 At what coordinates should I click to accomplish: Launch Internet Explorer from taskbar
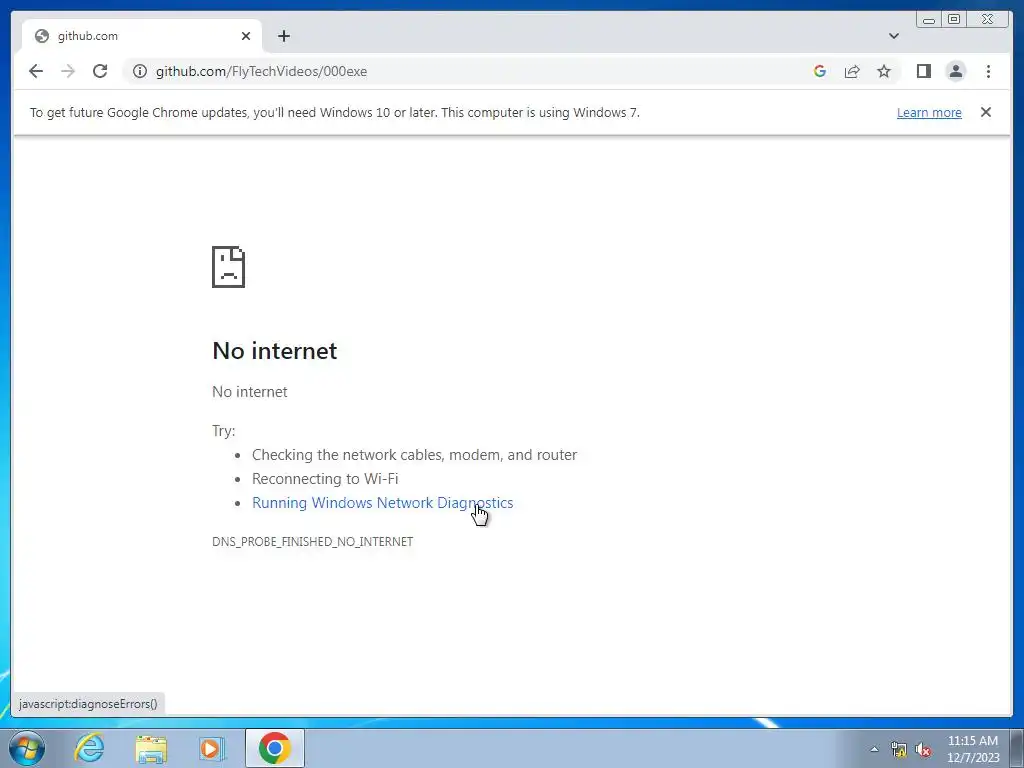pos(89,748)
